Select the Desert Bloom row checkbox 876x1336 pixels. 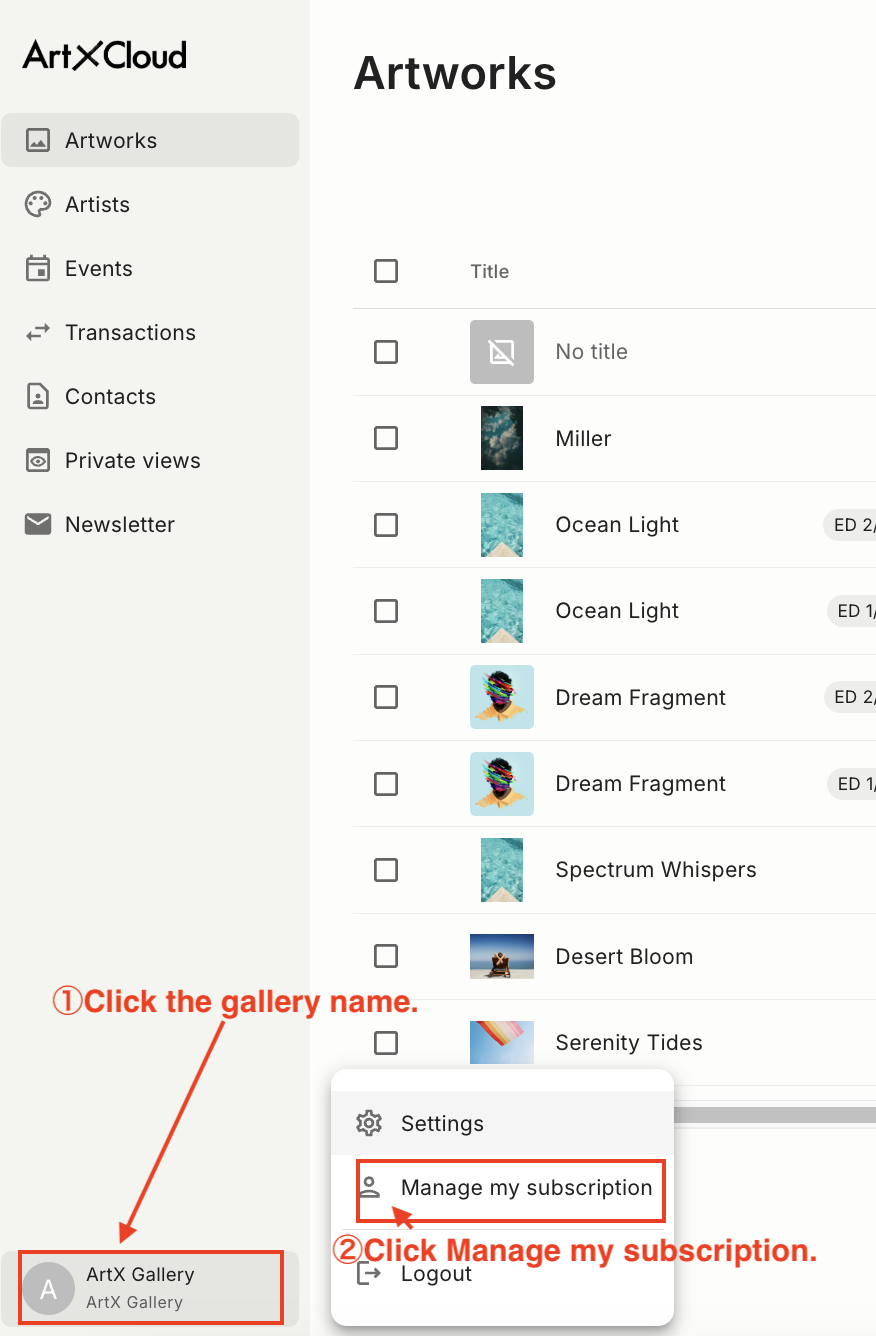pyautogui.click(x=386, y=956)
